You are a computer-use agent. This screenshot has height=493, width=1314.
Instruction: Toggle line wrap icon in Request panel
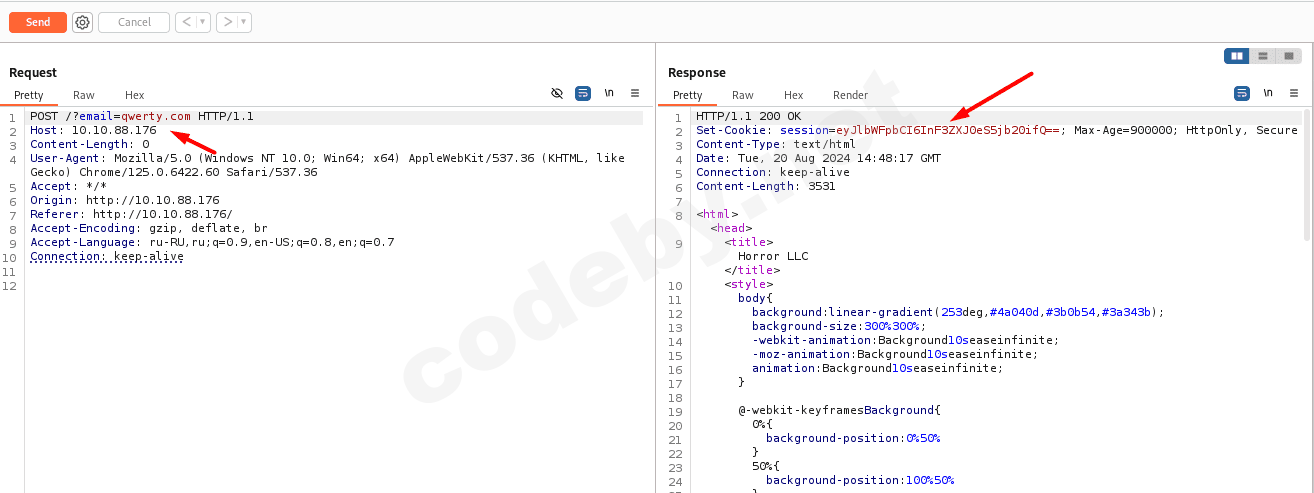point(583,93)
